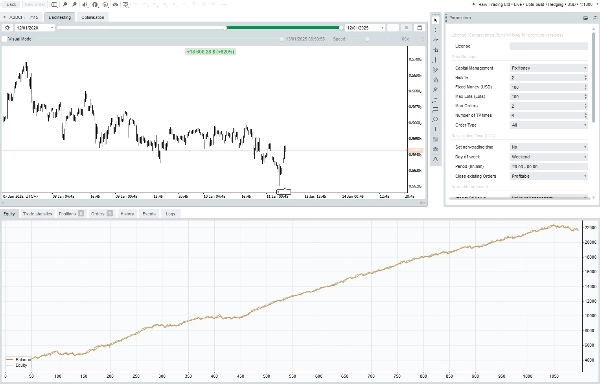Click the green backtest date range slider
This screenshot has height=384, width=600.
click(x=283, y=28)
